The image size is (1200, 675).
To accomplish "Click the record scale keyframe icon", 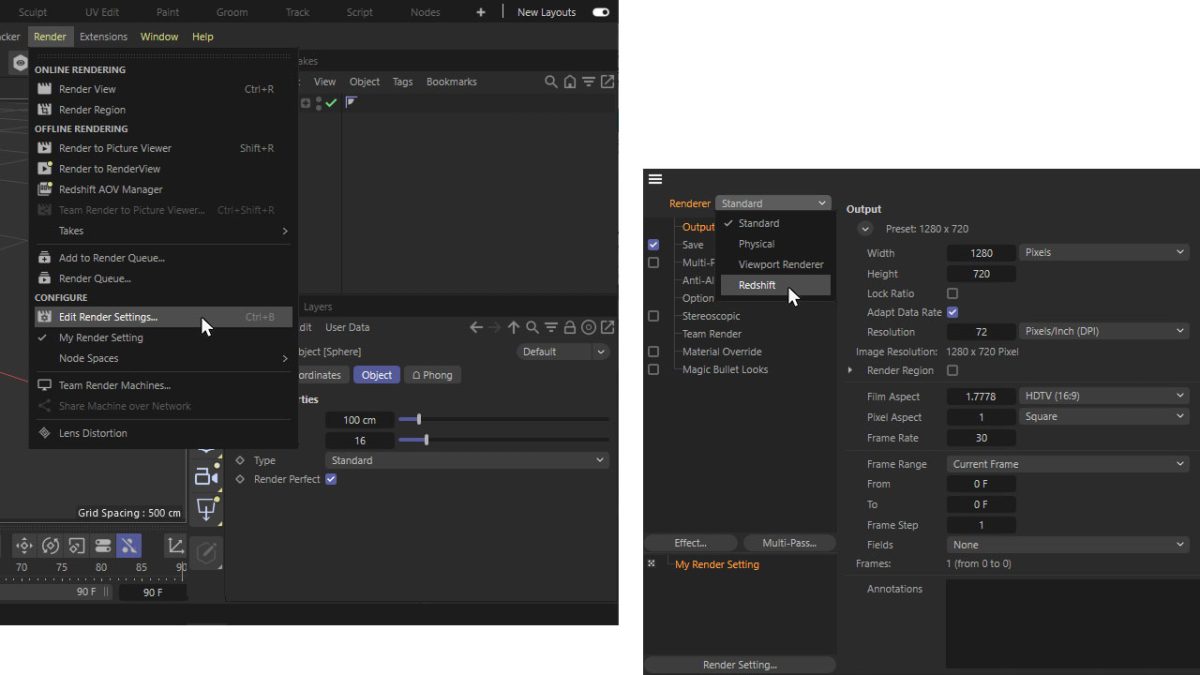I will click(77, 545).
